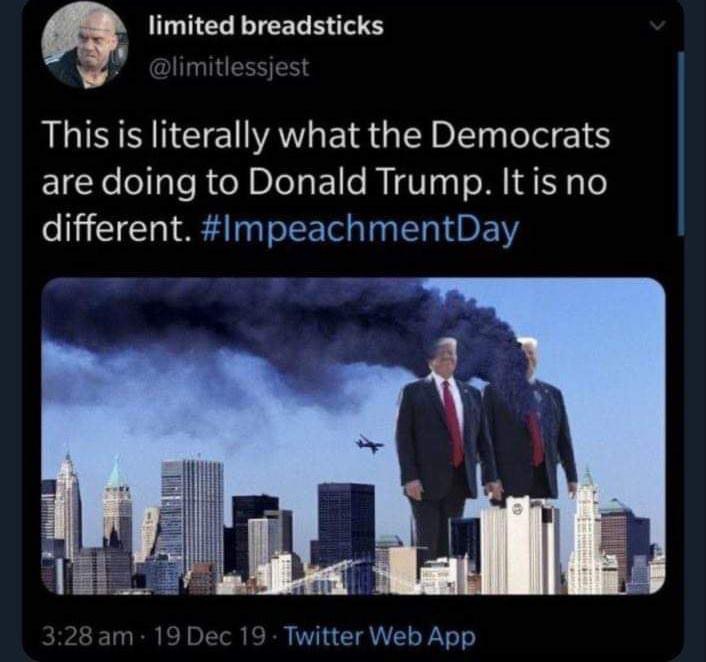Open the tweet options chevron menu
The width and height of the screenshot is (706, 662).
pos(658,27)
